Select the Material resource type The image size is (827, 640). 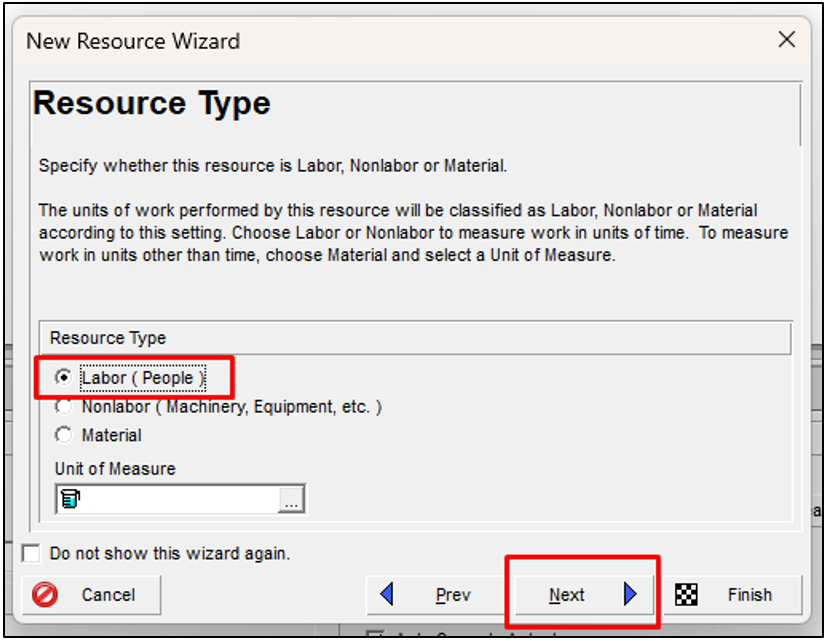pyautogui.click(x=64, y=435)
